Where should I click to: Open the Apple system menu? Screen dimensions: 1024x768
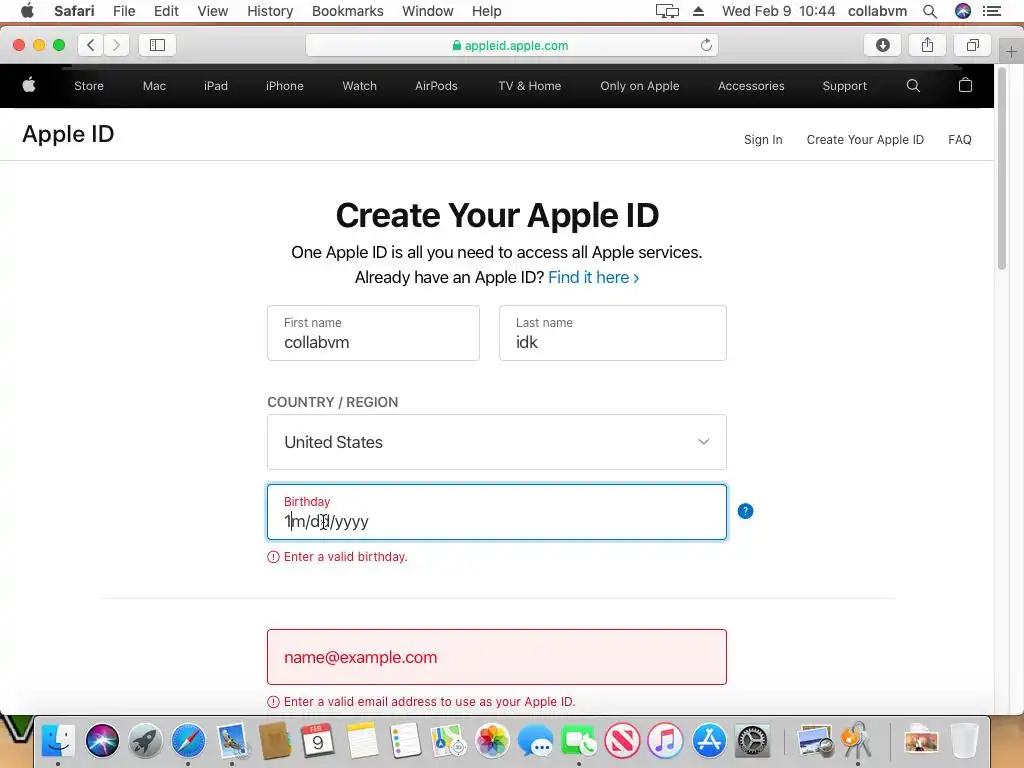click(27, 11)
